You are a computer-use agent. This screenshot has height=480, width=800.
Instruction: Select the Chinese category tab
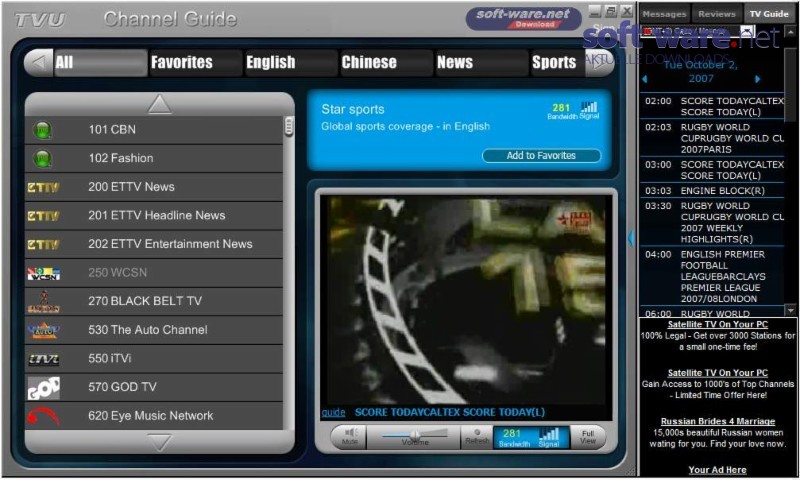click(x=386, y=63)
